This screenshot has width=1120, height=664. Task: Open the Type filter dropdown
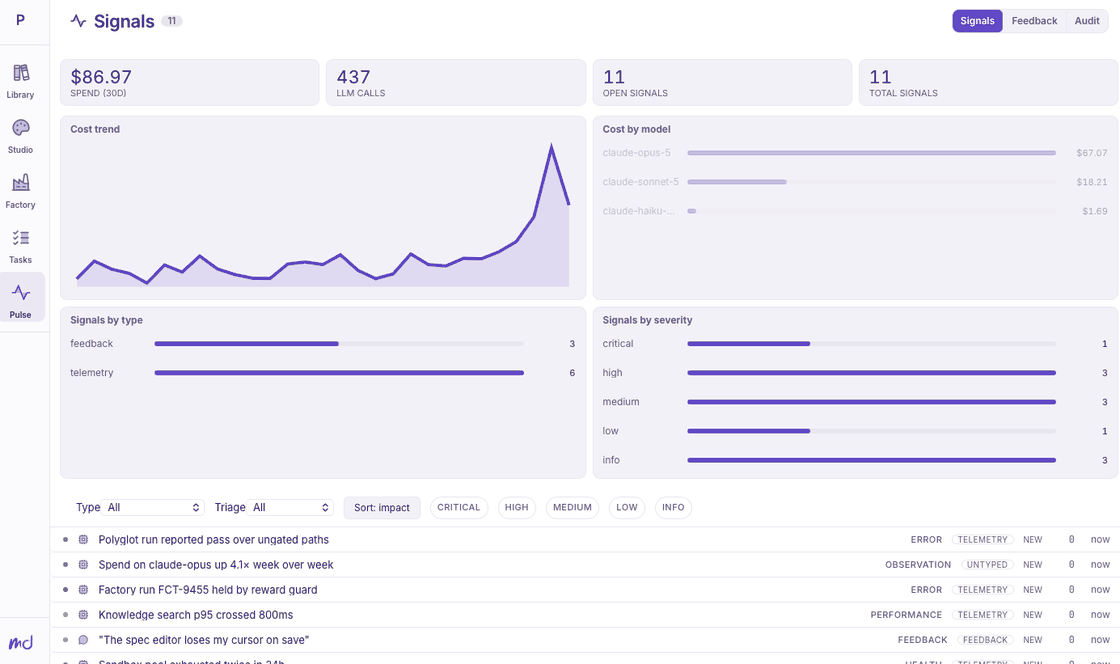pos(153,508)
